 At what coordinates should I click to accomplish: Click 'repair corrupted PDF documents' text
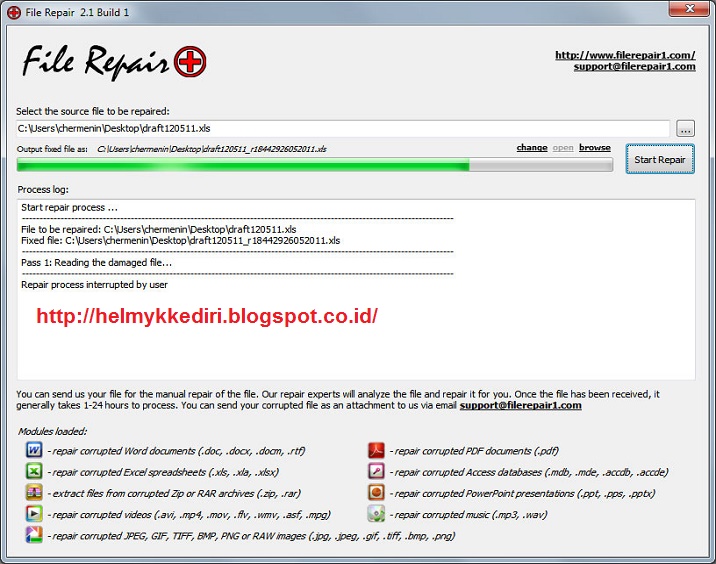coord(474,451)
